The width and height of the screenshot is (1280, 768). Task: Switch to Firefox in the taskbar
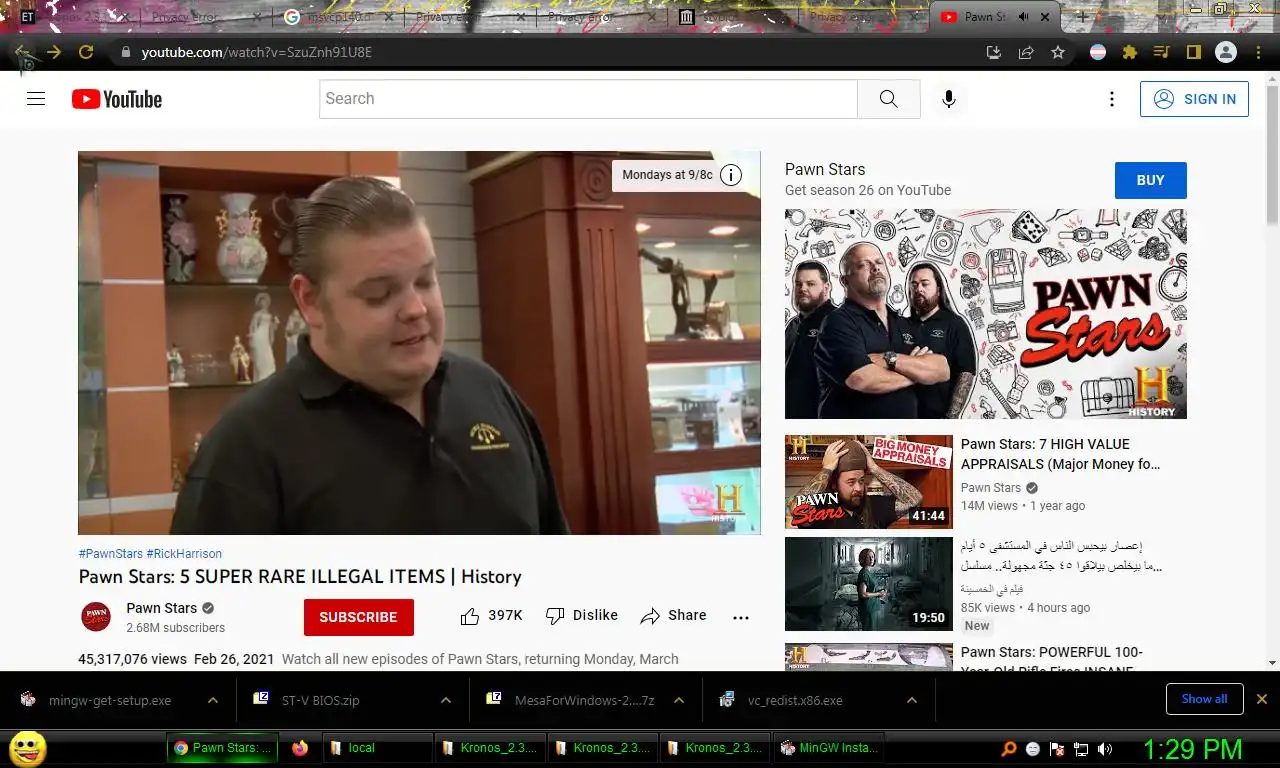click(300, 748)
